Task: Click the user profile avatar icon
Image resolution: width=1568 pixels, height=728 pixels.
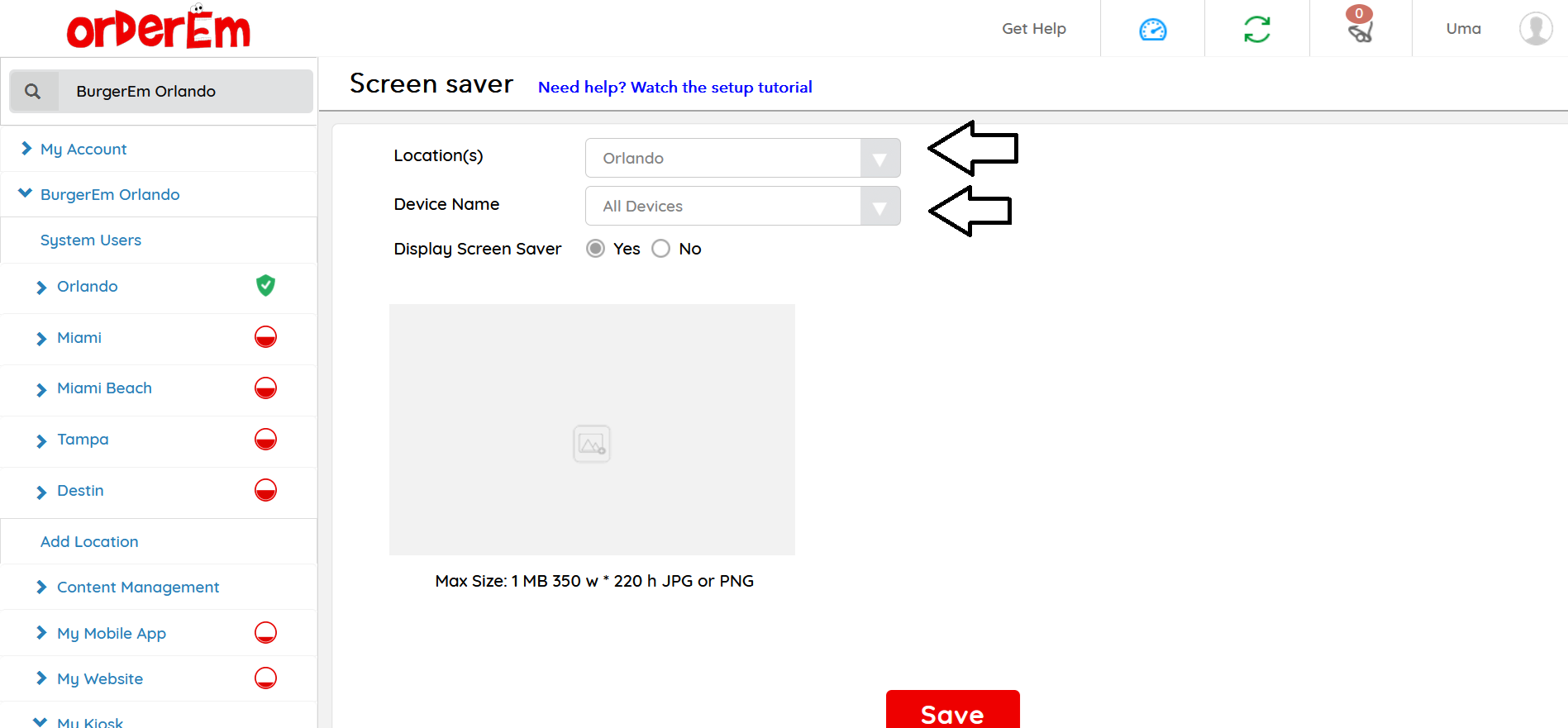Action: (1535, 29)
